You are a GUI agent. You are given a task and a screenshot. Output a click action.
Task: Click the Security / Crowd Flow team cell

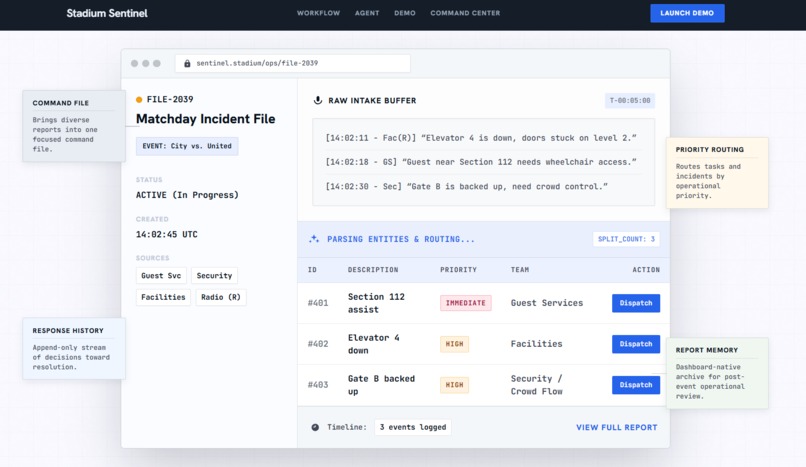click(x=537, y=385)
